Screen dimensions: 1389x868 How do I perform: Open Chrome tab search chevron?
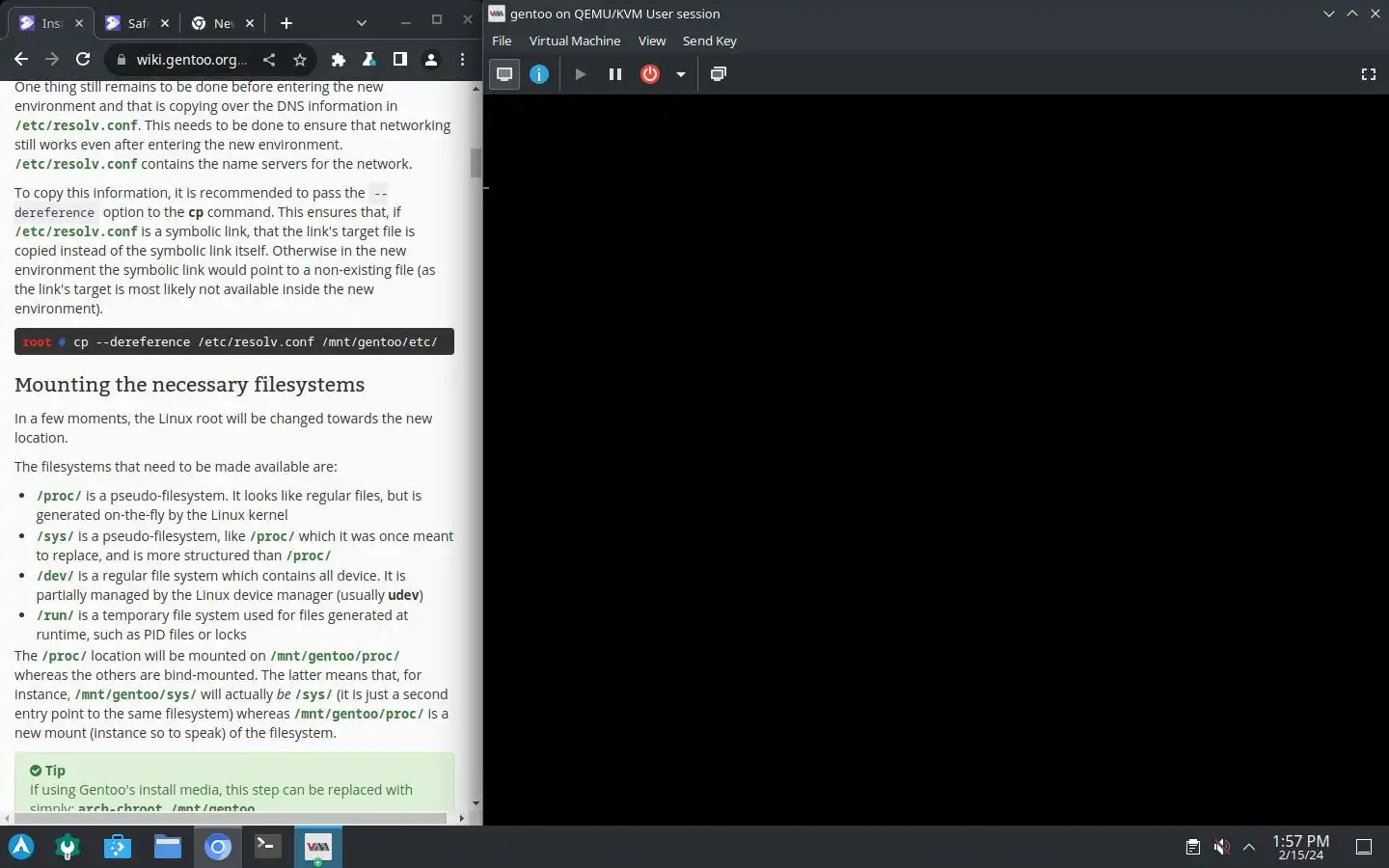click(361, 22)
